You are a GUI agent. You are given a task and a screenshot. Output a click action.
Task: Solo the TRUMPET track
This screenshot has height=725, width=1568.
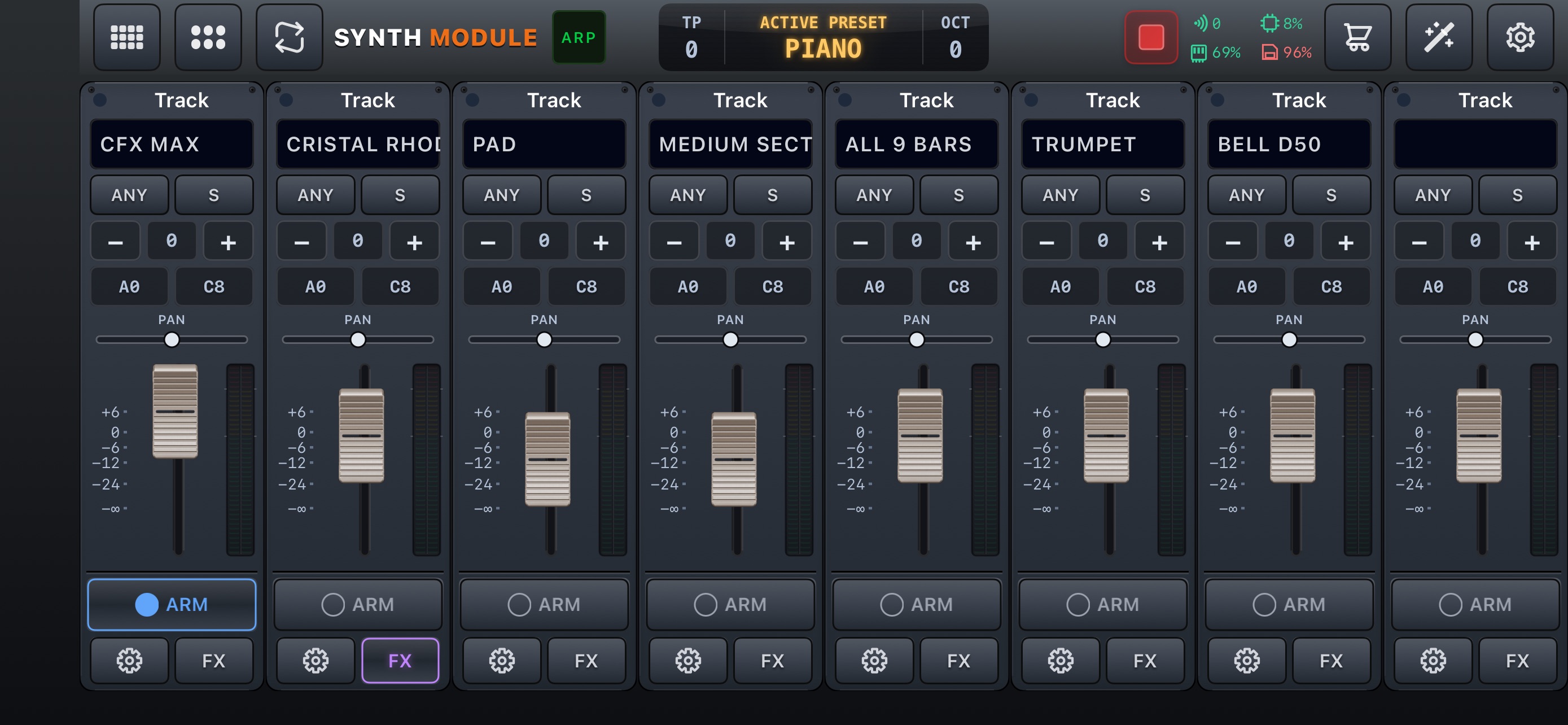click(1145, 195)
